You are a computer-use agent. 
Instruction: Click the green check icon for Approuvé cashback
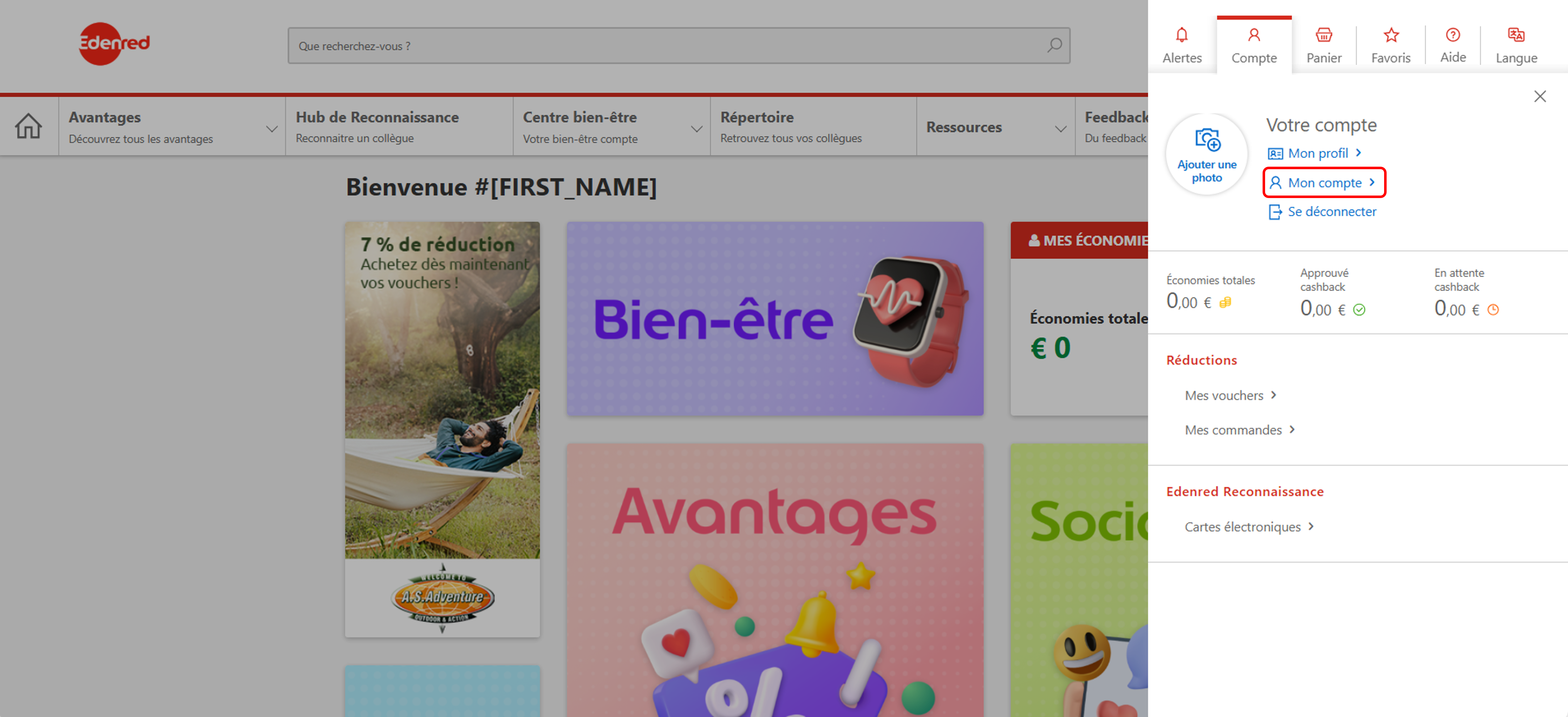tap(1359, 310)
